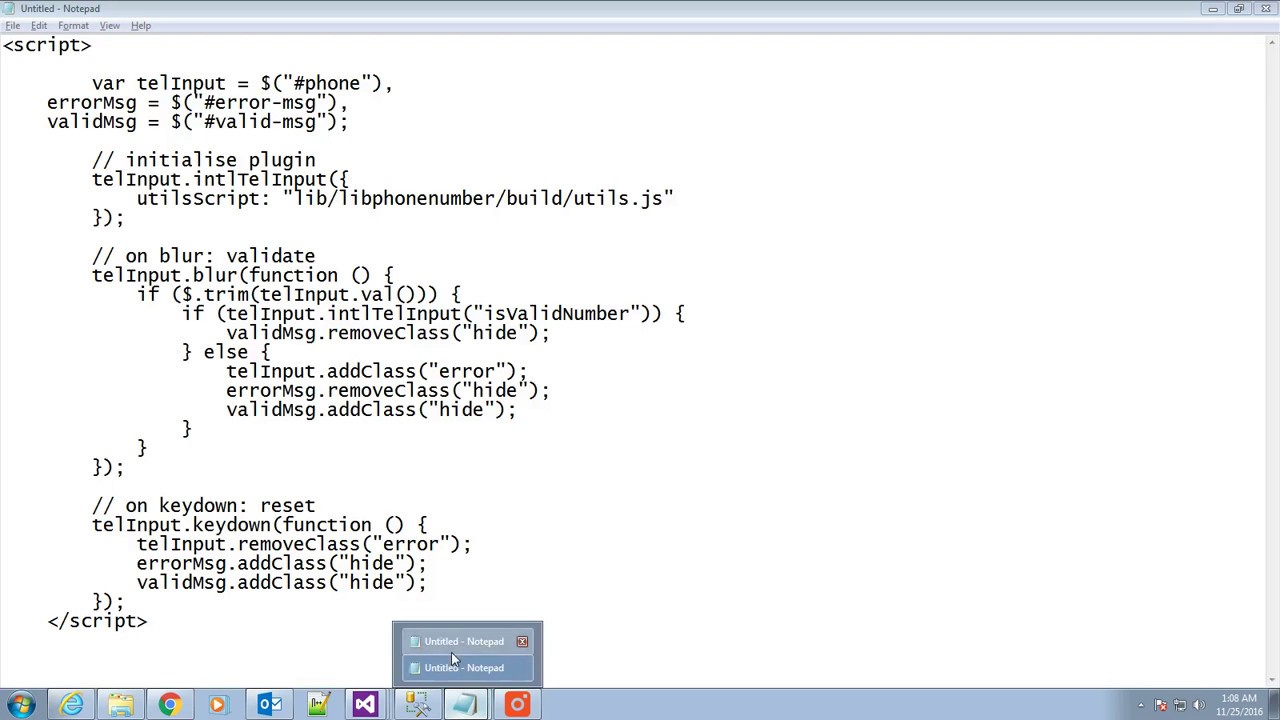1280x720 pixels.
Task: Click the Notepad taskbar icon
Action: [x=466, y=705]
